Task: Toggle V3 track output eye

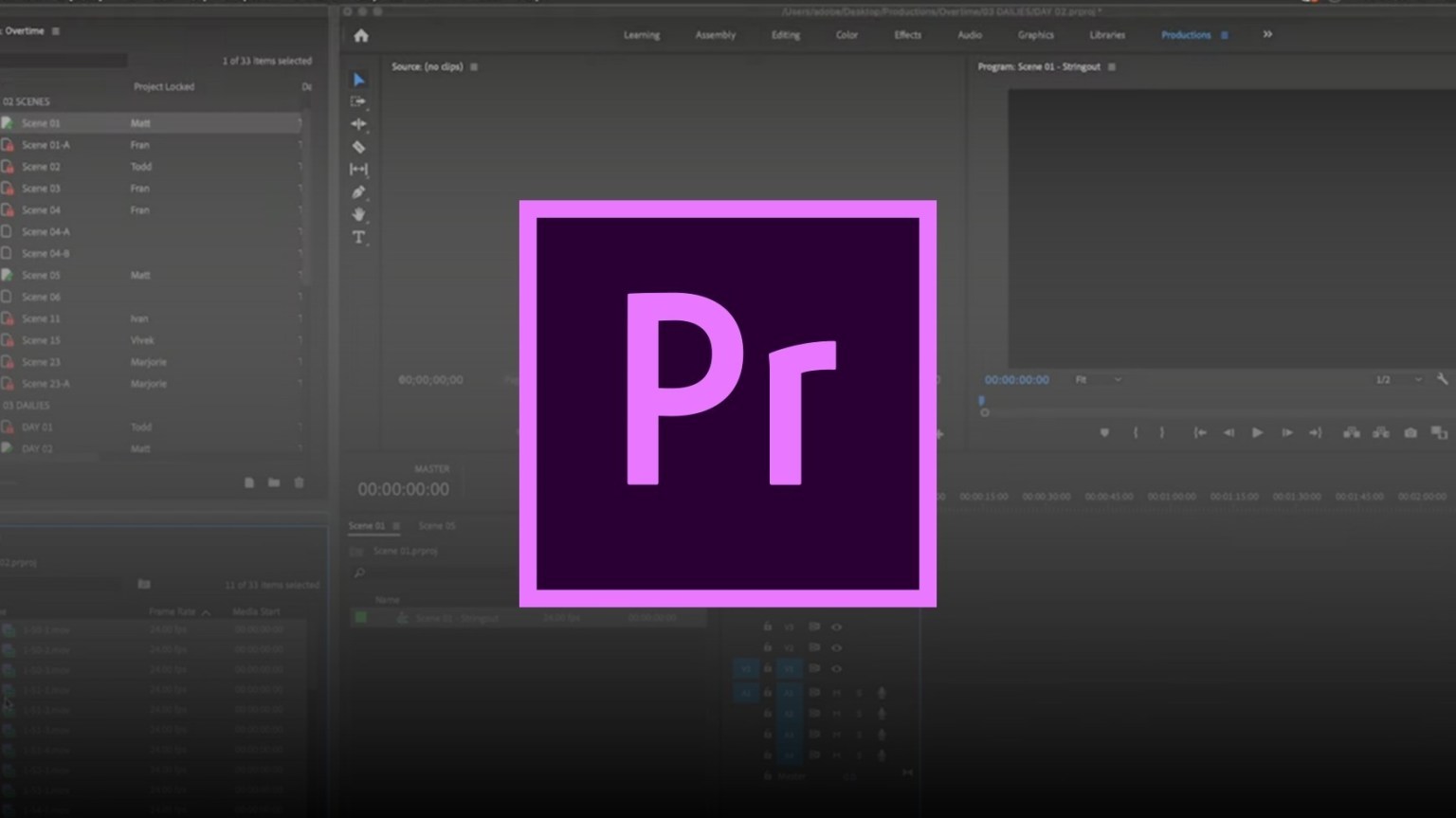Action: click(x=836, y=627)
